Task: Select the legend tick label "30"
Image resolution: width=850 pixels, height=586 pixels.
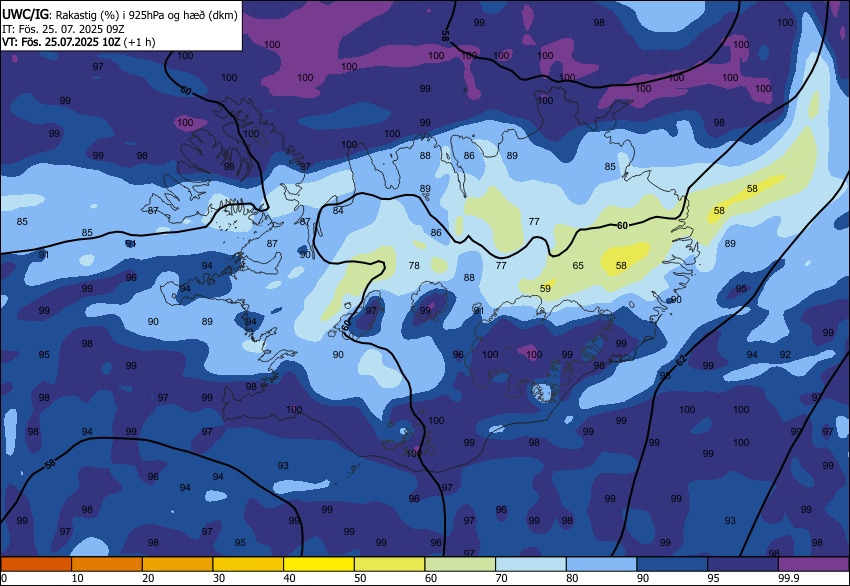Action: [219, 578]
